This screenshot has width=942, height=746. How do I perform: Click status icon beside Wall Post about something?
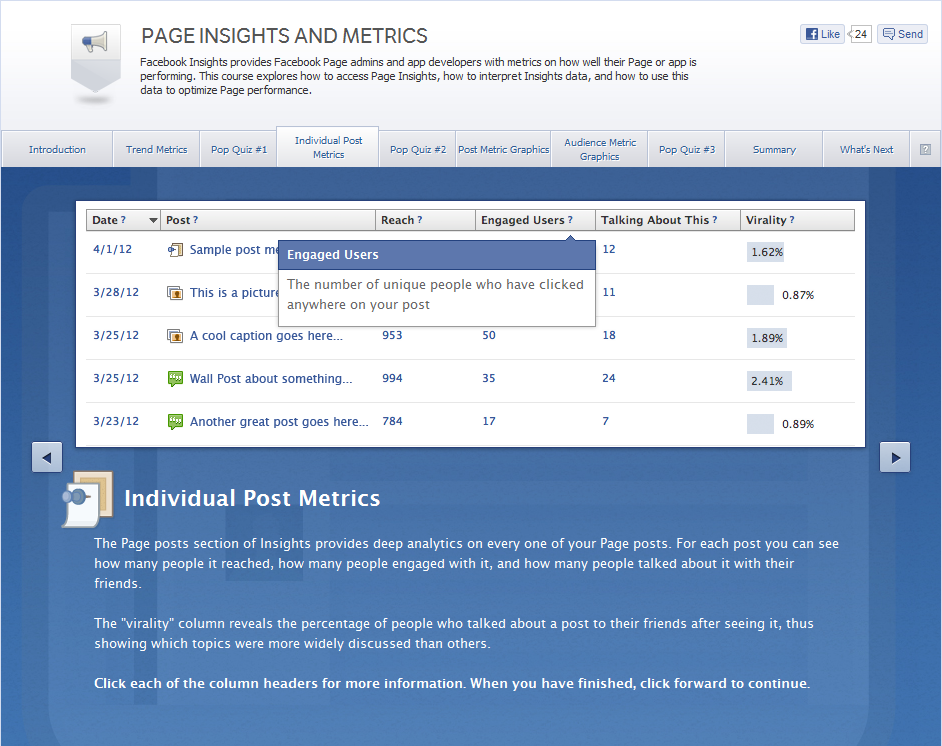175,379
